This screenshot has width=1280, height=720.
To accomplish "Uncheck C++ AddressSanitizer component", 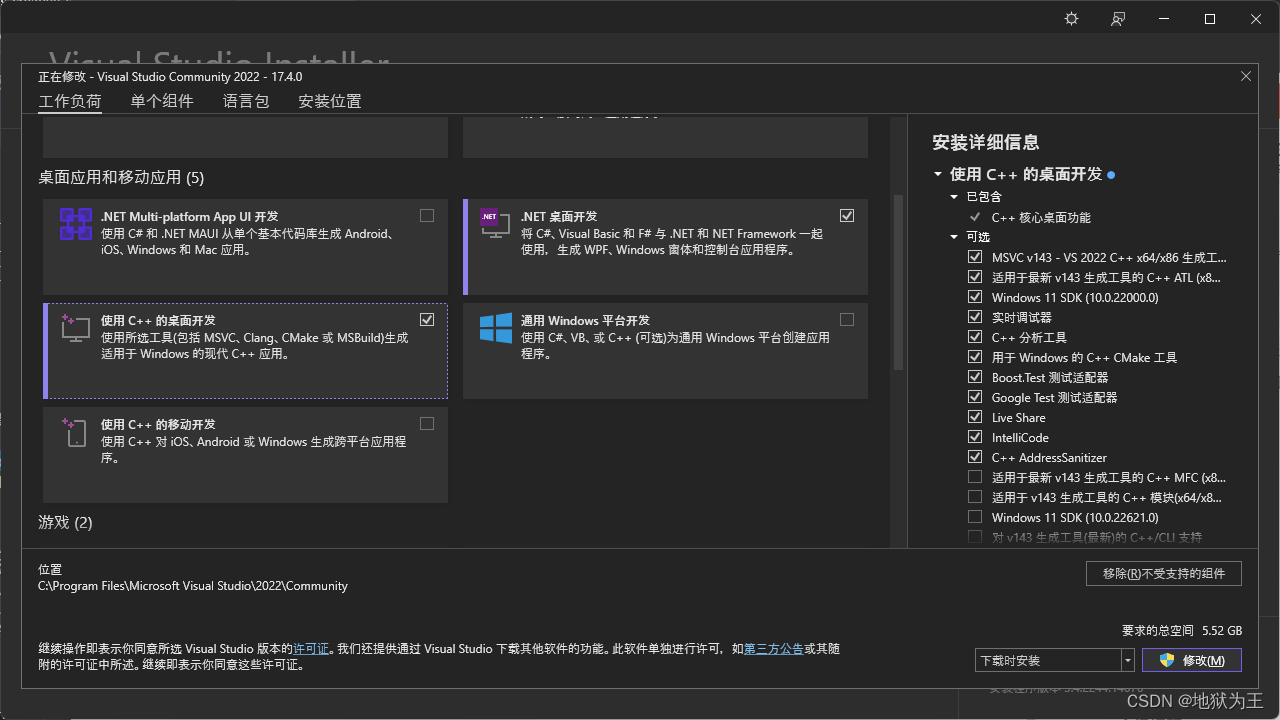I will 975,457.
